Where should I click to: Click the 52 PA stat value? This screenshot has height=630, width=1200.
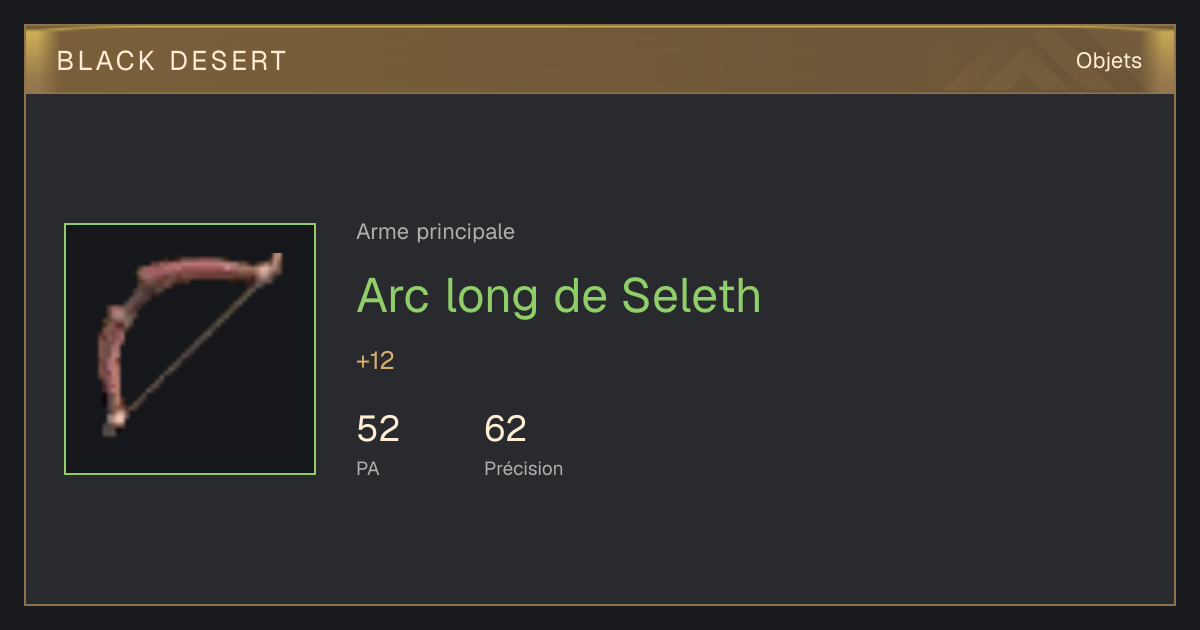tap(378, 429)
